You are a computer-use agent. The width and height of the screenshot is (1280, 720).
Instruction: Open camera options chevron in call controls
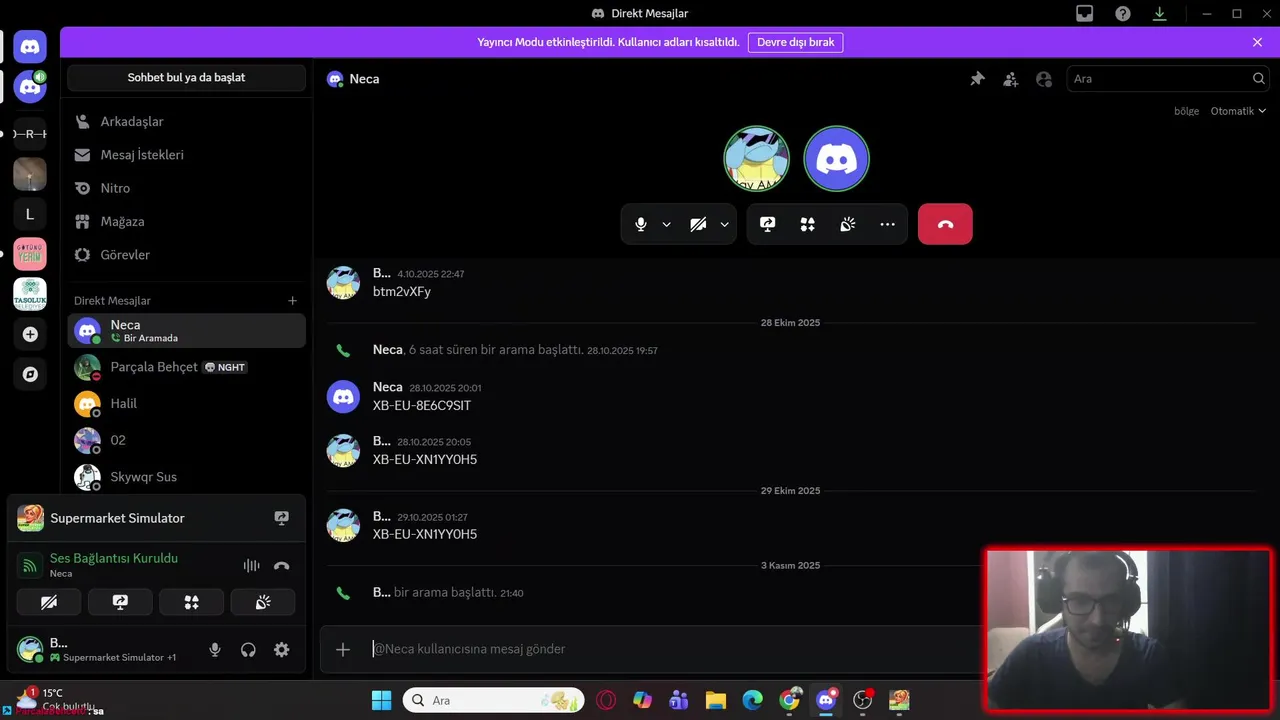click(724, 225)
